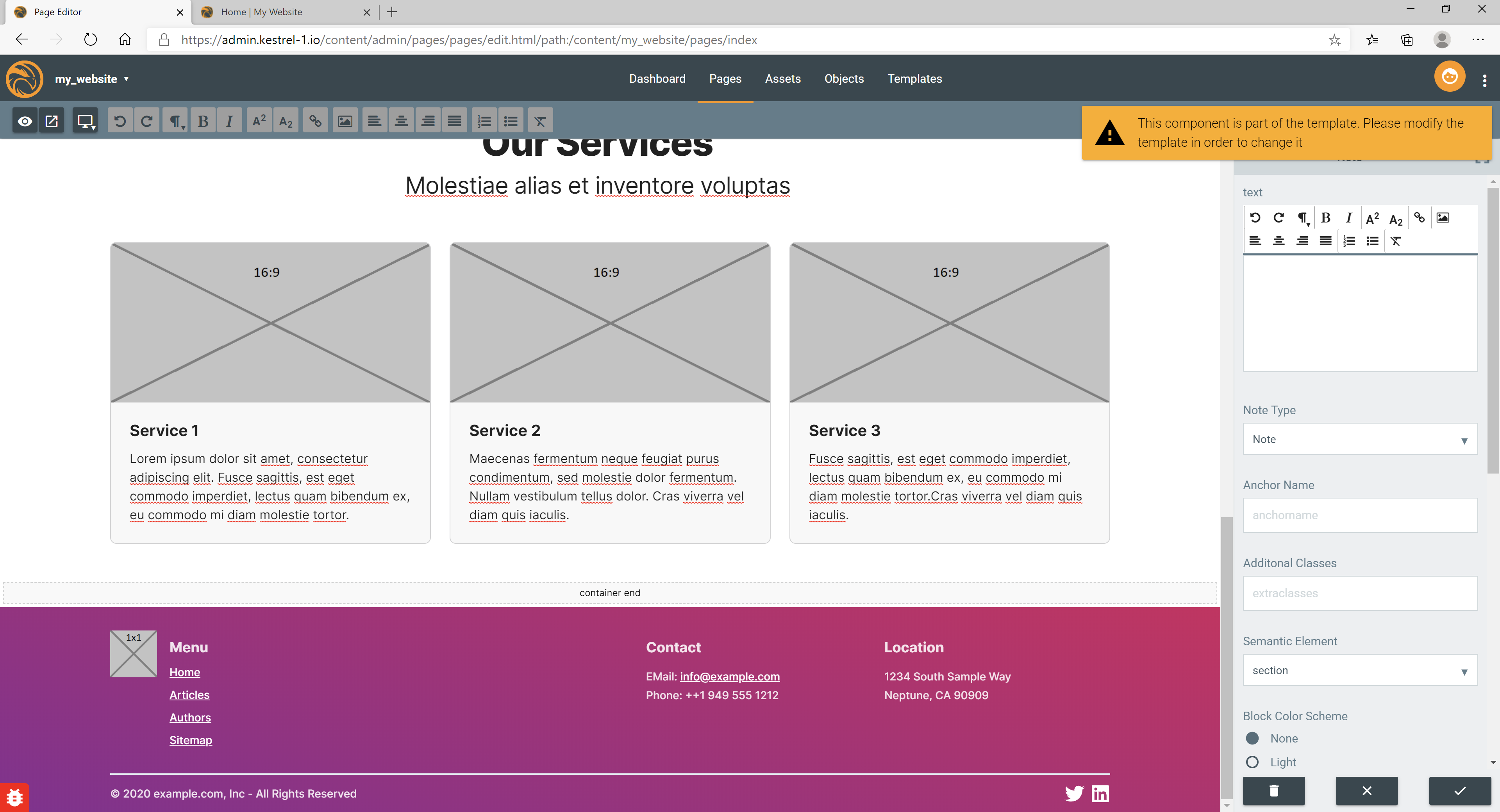The width and height of the screenshot is (1500, 812).
Task: Click the open-in-new-window icon in toolbar
Action: pyautogui.click(x=52, y=121)
